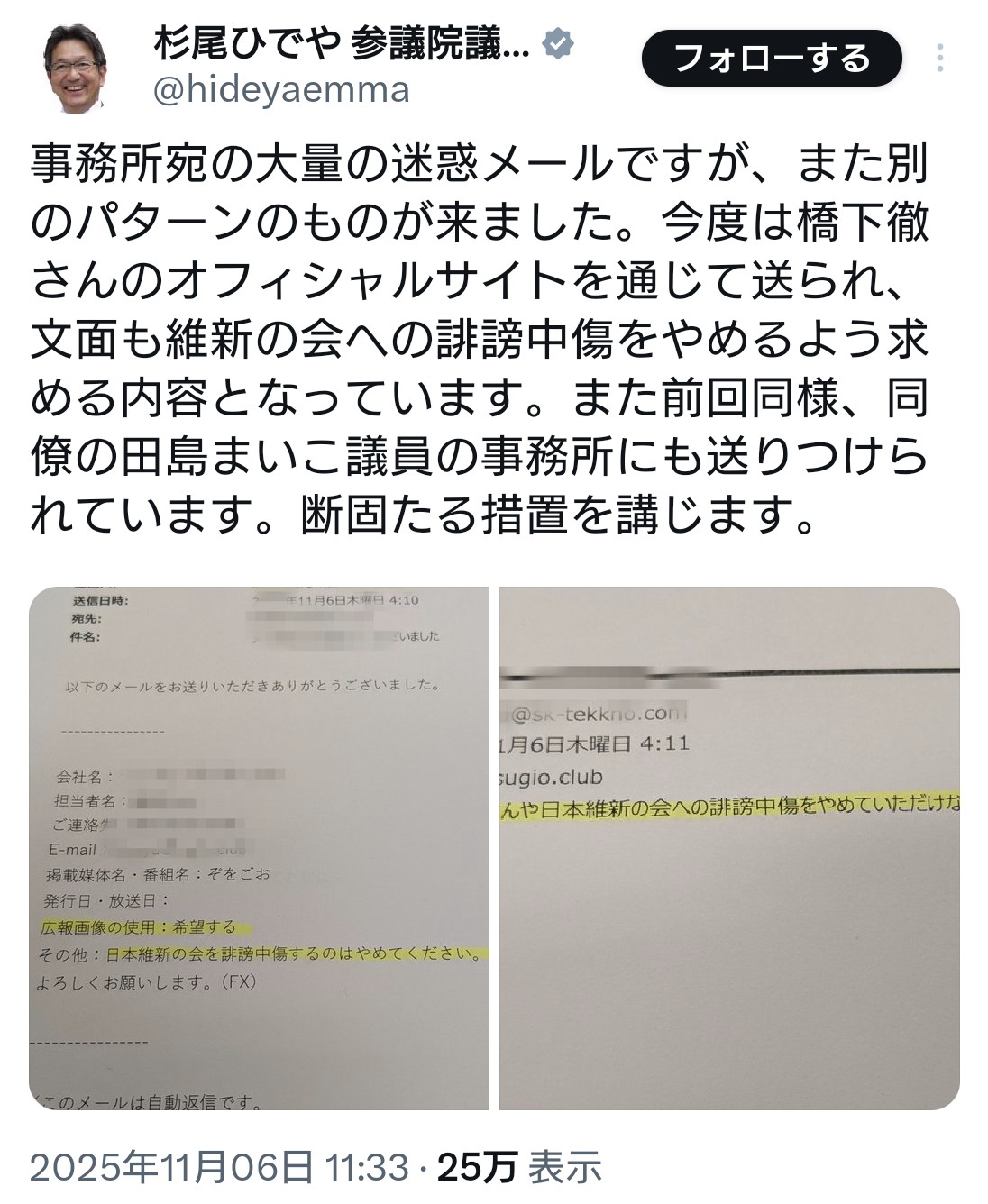Open the @hideyaemma handle link
988x1204 pixels.
[280, 91]
